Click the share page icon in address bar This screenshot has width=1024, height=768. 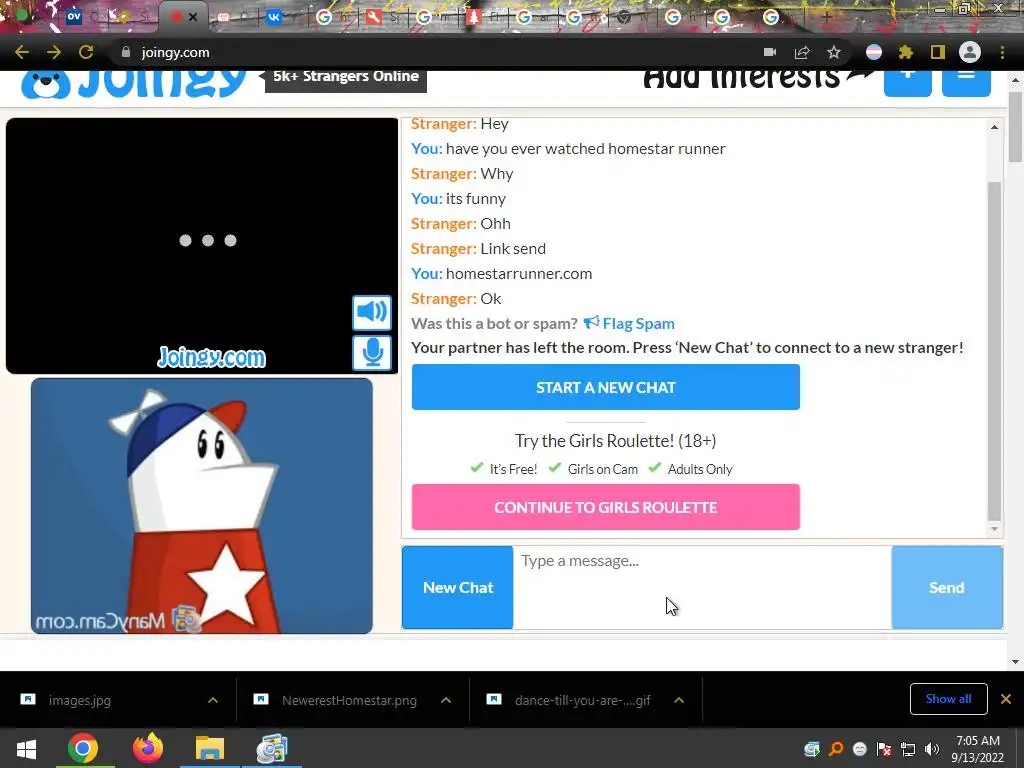802,52
